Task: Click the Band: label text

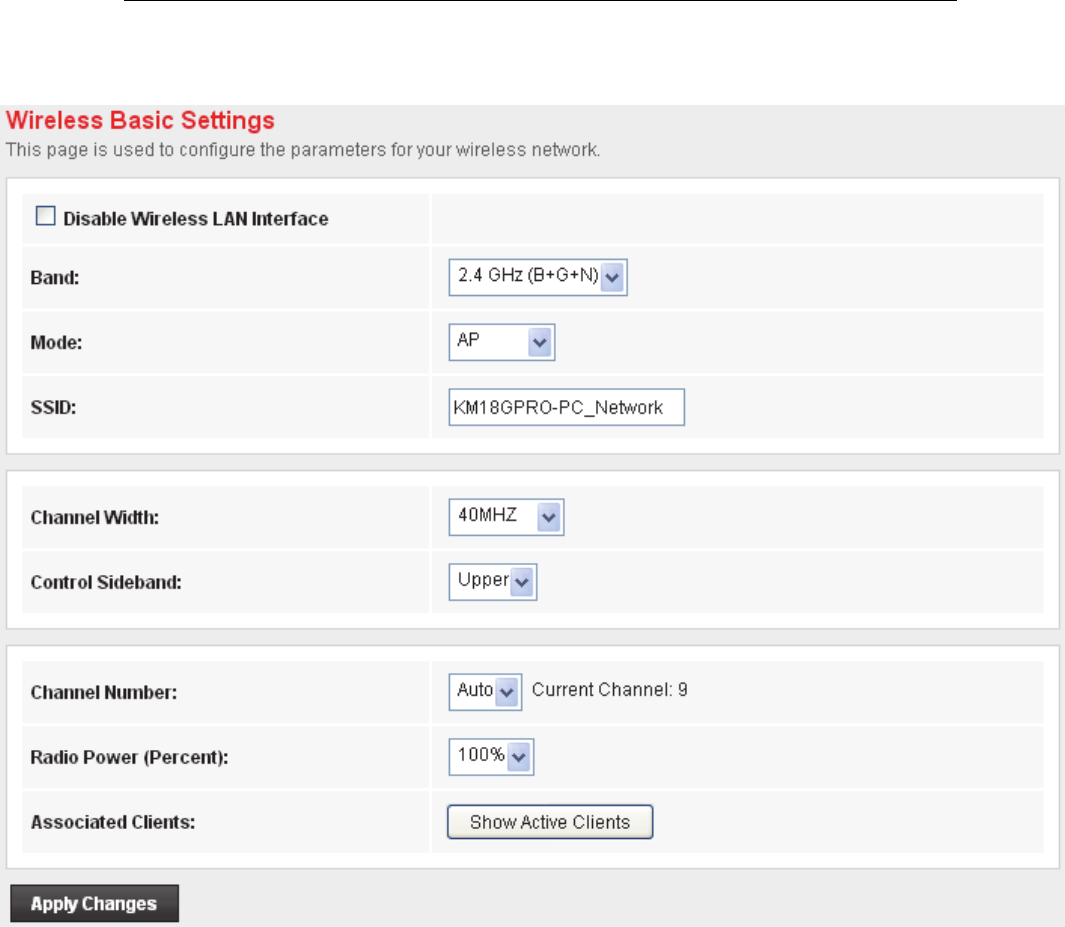Action: pyautogui.click(x=55, y=279)
